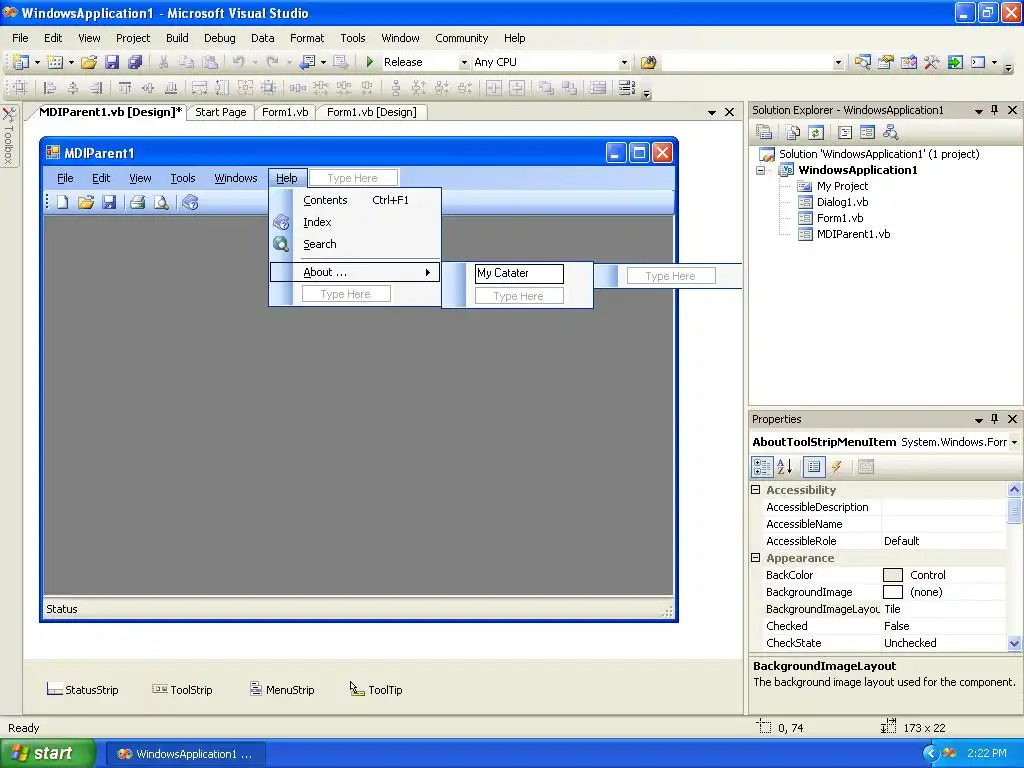This screenshot has height=768, width=1024.
Task: Collapse the Appearance property category
Action: point(756,558)
